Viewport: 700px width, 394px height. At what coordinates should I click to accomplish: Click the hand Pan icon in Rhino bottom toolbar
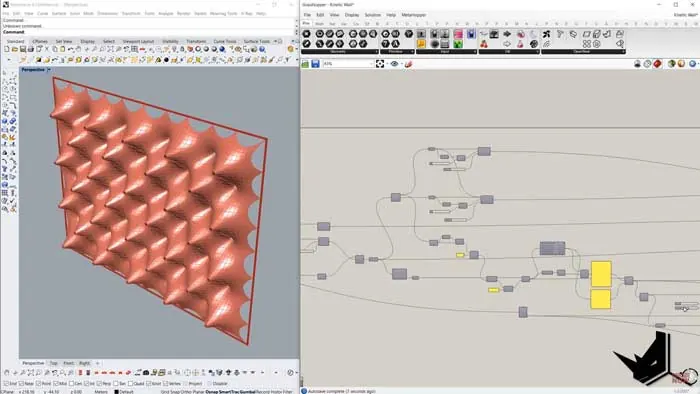point(6,373)
